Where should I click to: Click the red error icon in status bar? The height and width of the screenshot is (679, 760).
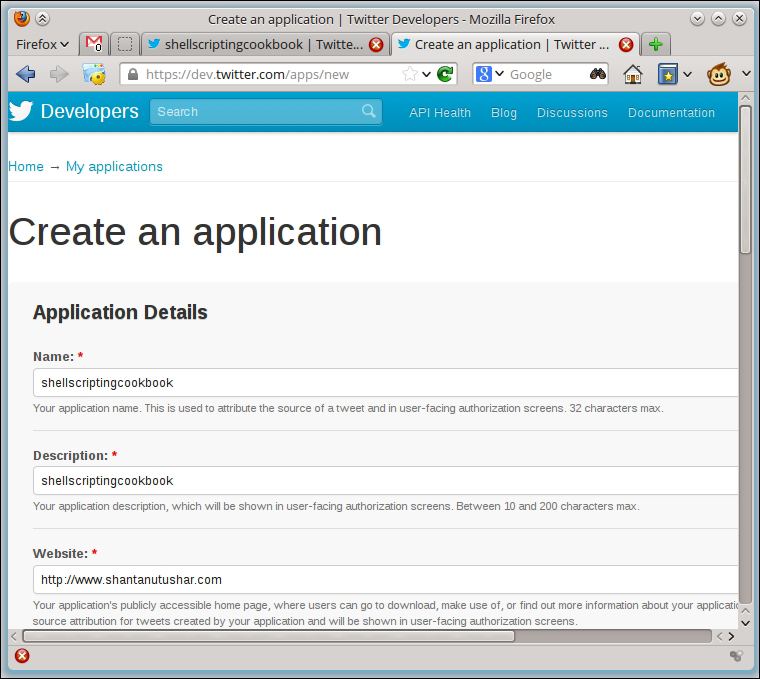22,656
